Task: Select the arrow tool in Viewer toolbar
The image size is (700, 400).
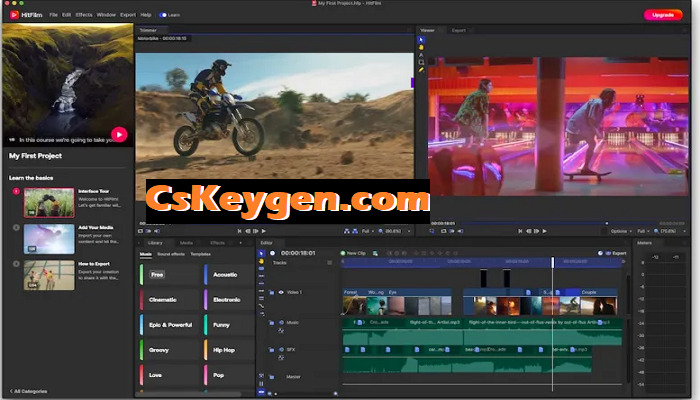Action: tap(421, 40)
